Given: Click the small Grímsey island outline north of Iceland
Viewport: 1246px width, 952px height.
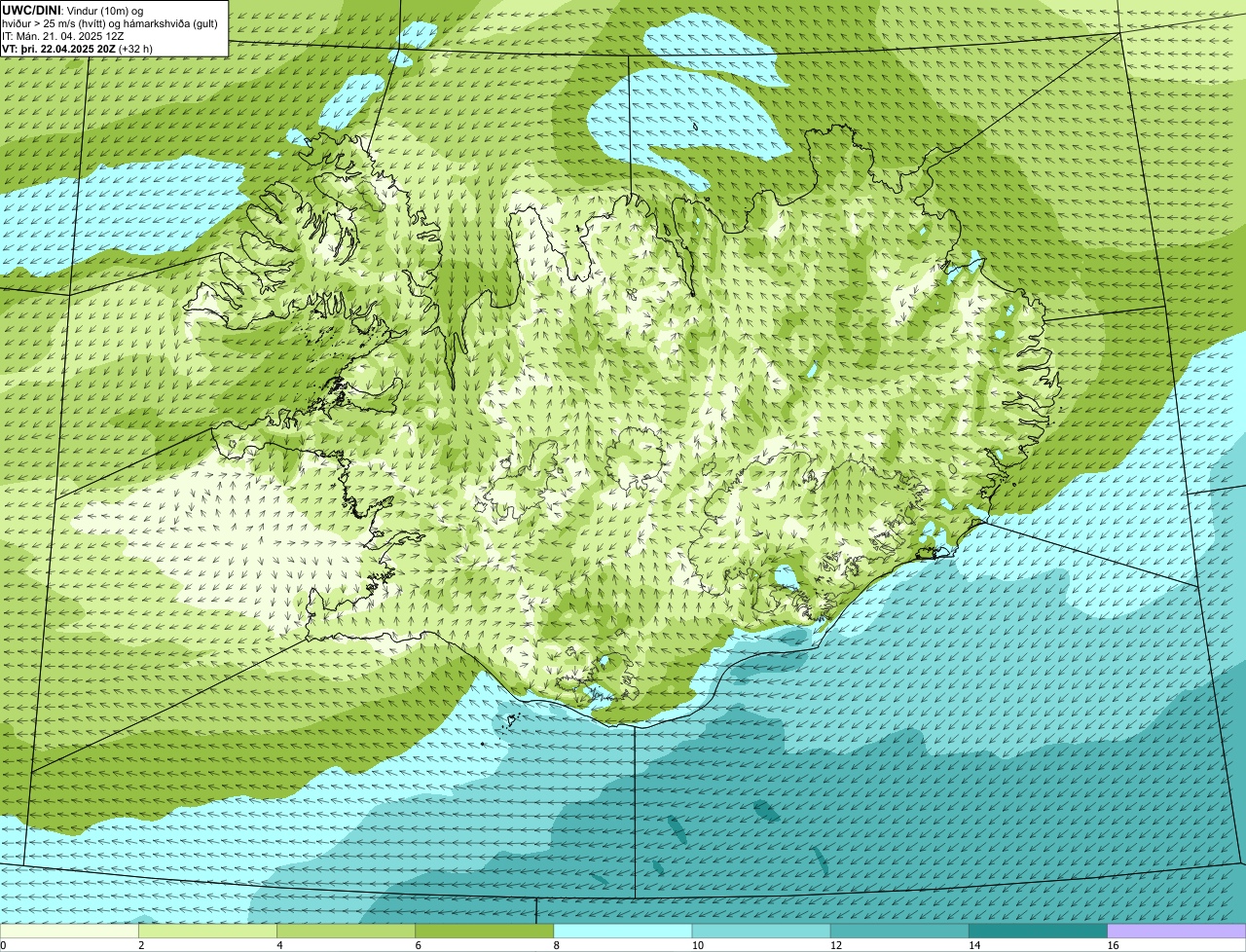Looking at the screenshot, I should (695, 126).
